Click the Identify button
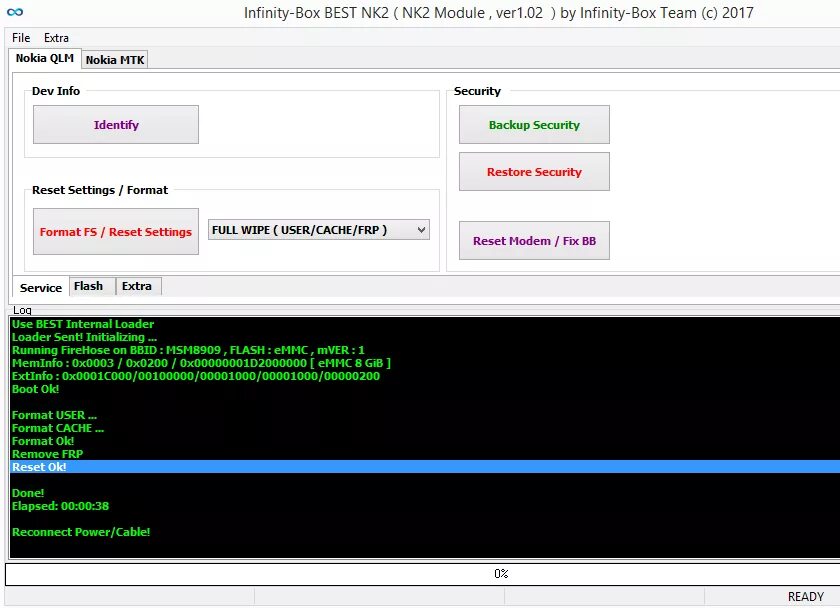Screen dimensions: 840x608 (116, 125)
